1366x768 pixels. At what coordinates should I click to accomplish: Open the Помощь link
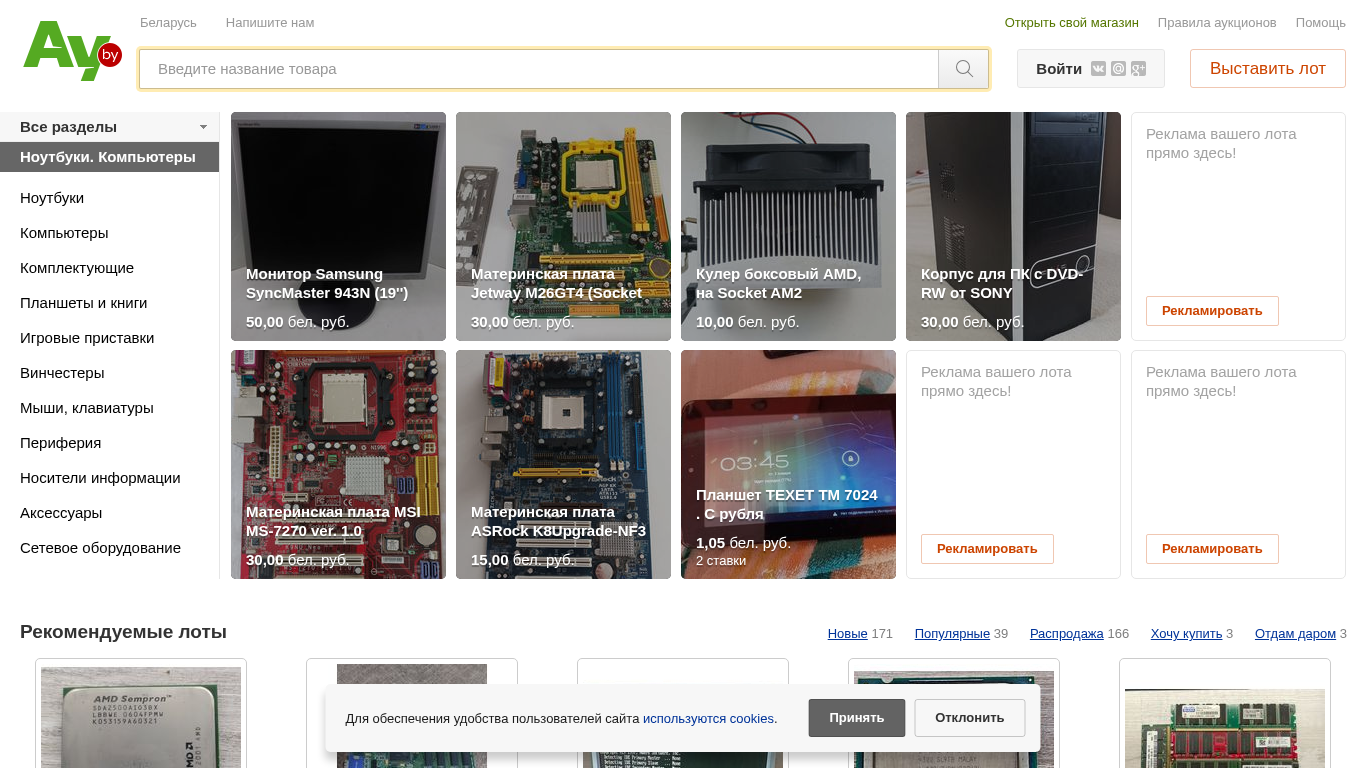tap(1321, 22)
